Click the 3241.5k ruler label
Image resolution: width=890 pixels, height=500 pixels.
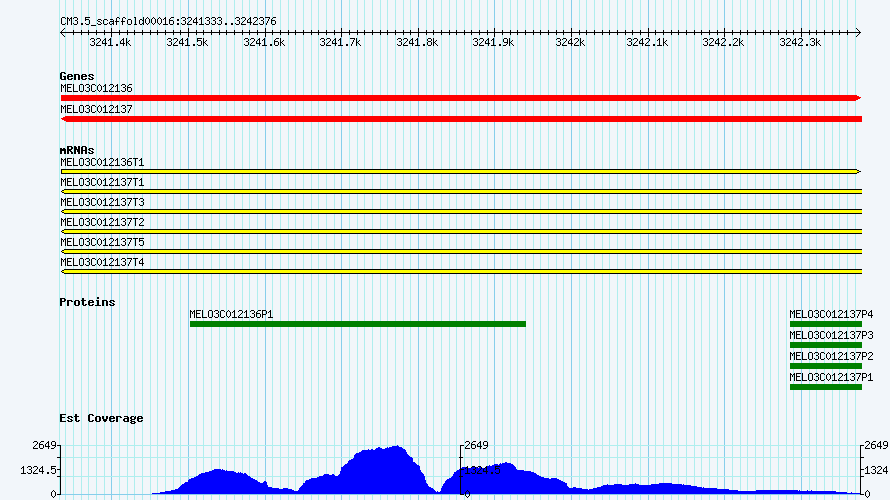(x=187, y=43)
